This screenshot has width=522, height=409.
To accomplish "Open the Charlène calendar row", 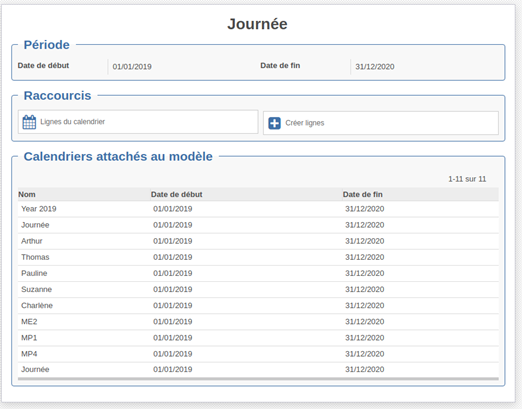I will point(258,306).
